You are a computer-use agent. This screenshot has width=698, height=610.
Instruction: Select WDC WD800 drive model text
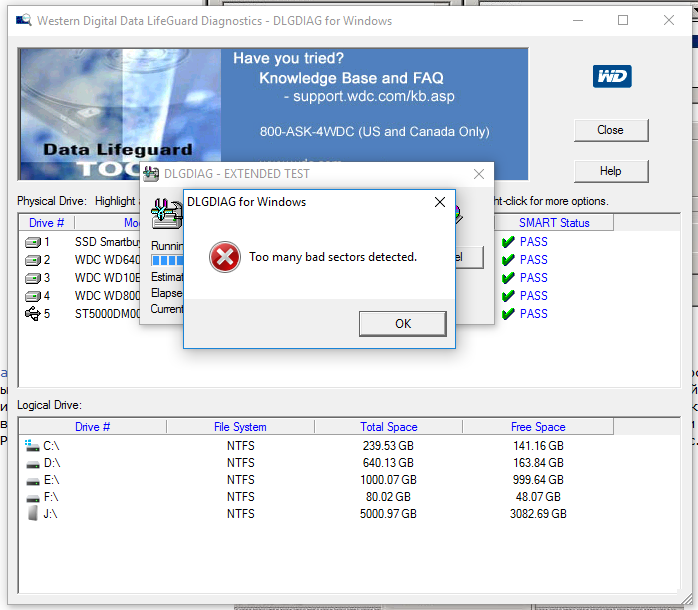[107, 296]
